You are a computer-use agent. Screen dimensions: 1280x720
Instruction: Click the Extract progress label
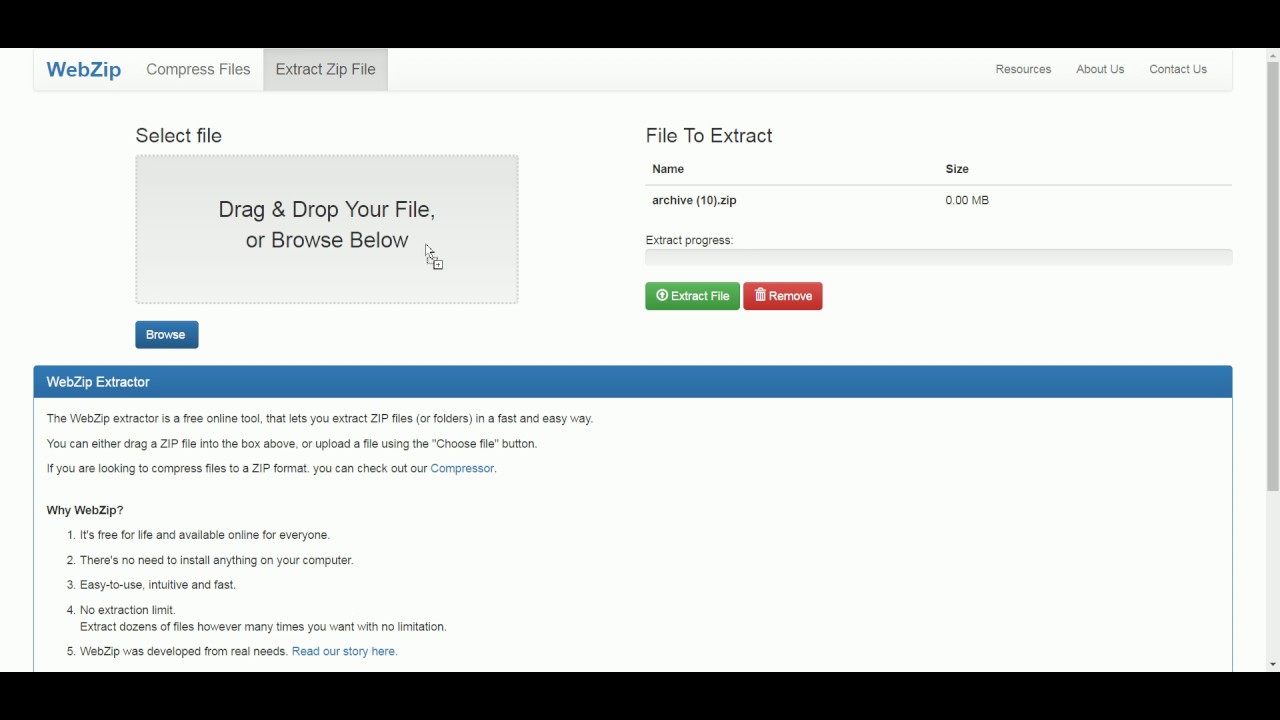tap(689, 240)
